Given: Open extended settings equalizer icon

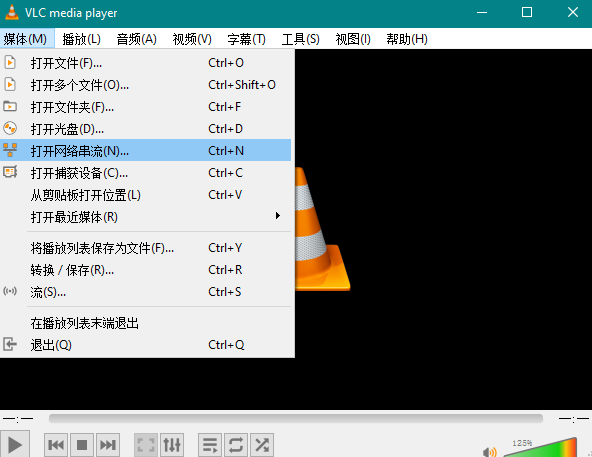Looking at the screenshot, I should 172,445.
